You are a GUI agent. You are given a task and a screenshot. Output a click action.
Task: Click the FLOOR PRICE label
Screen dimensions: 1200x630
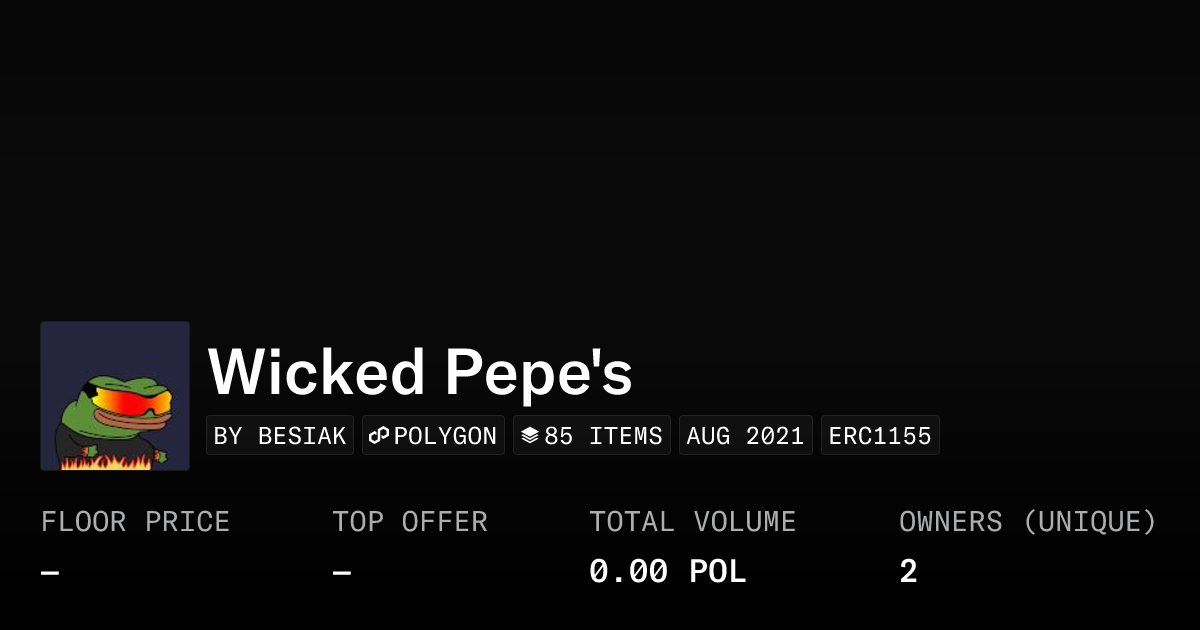[x=135, y=522]
